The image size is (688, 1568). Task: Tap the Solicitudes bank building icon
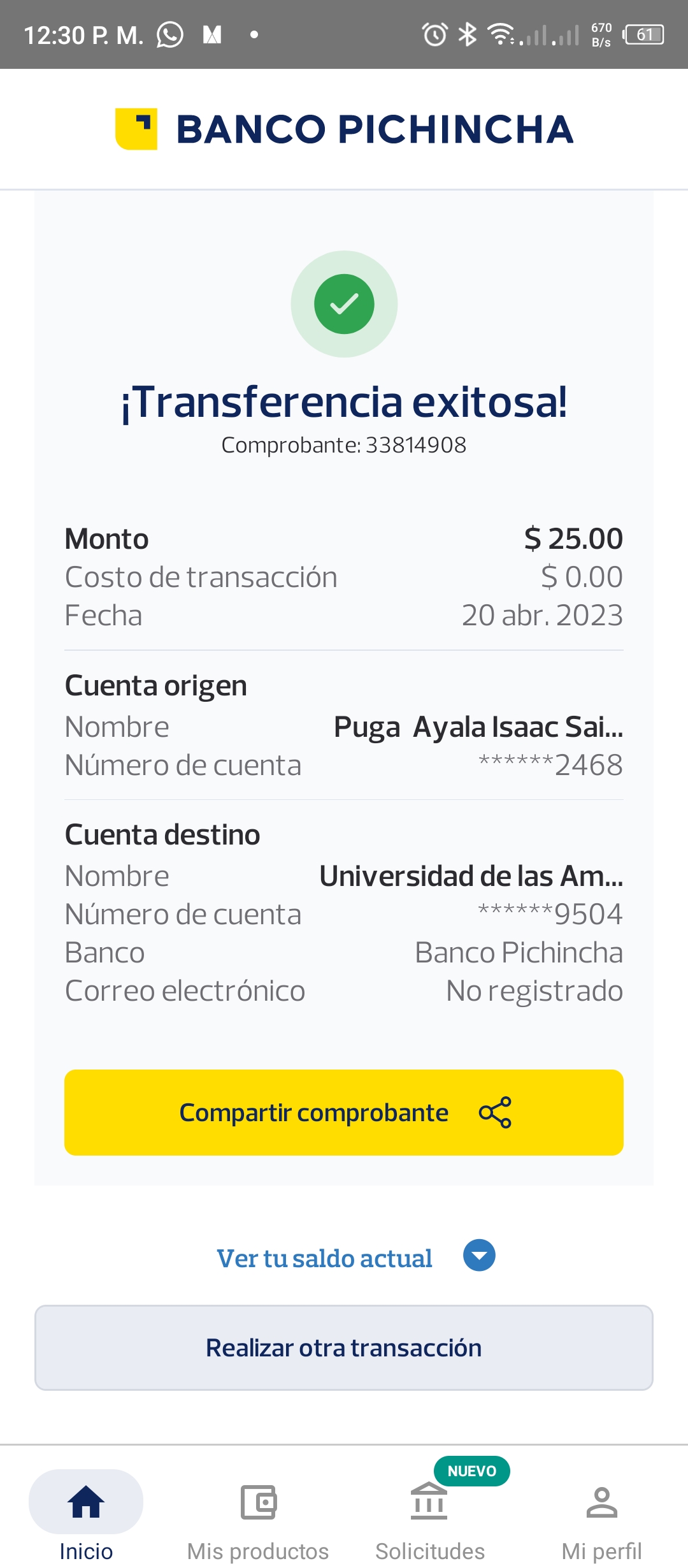point(429,1502)
